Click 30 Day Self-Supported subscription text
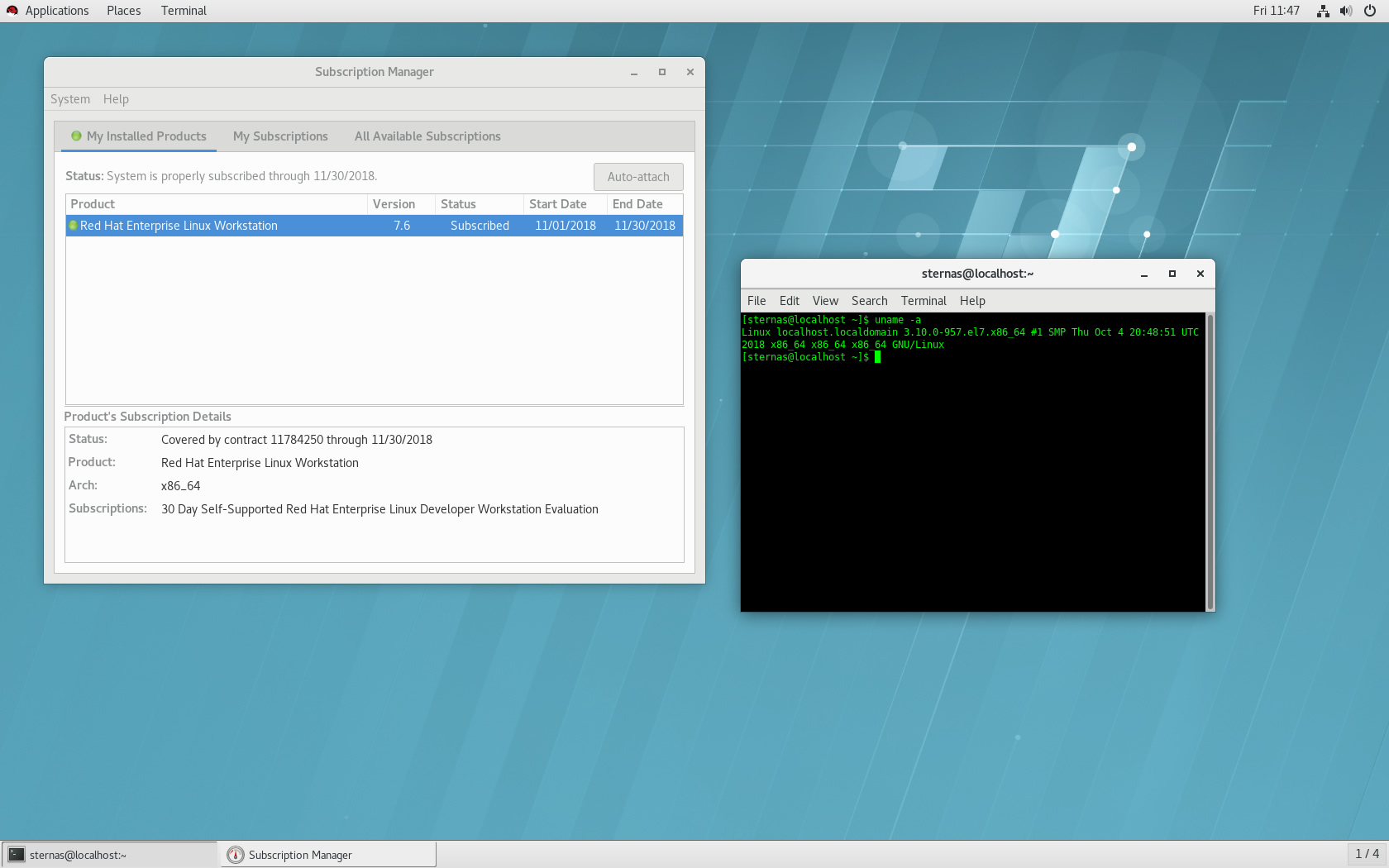 [x=379, y=509]
